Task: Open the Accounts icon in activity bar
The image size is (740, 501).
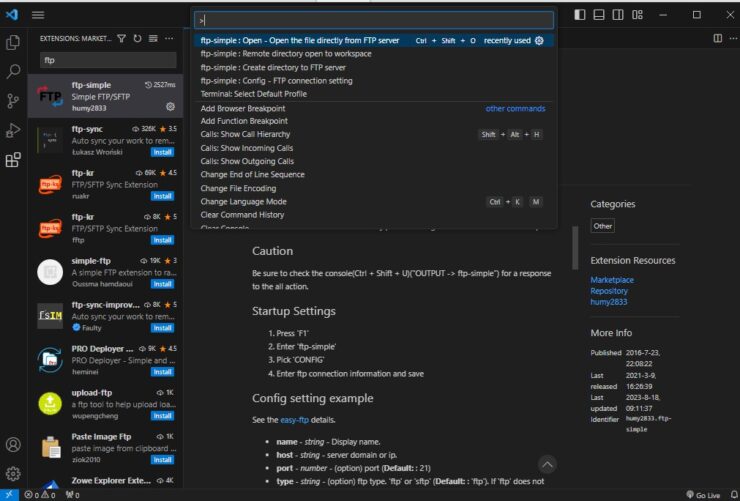Action: coord(13,444)
